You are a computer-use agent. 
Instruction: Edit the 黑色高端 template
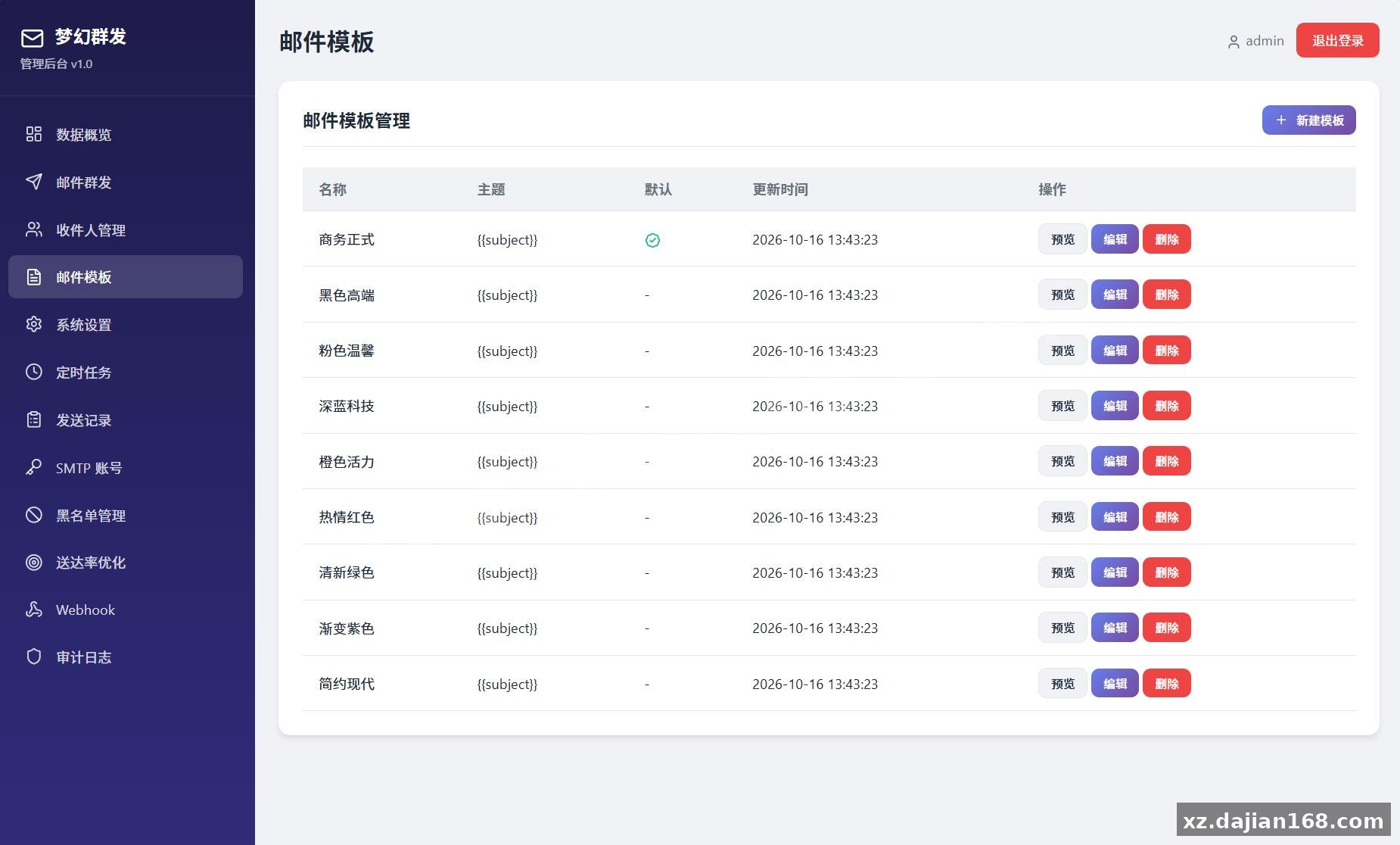pos(1115,295)
